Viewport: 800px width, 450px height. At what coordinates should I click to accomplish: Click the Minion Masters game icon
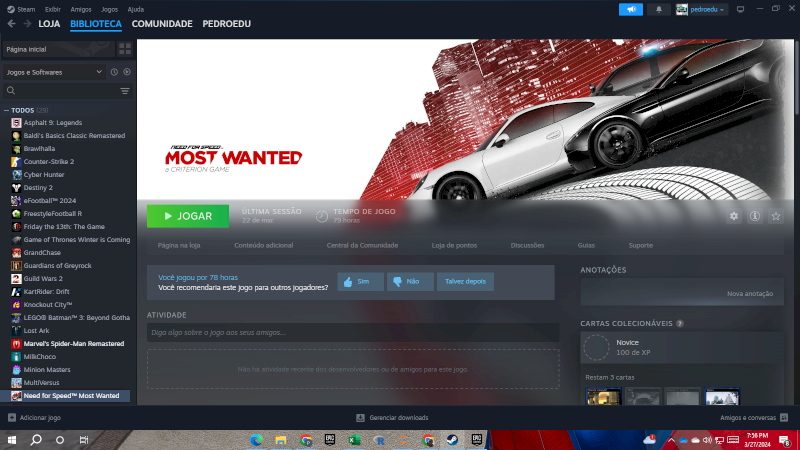pos(16,369)
